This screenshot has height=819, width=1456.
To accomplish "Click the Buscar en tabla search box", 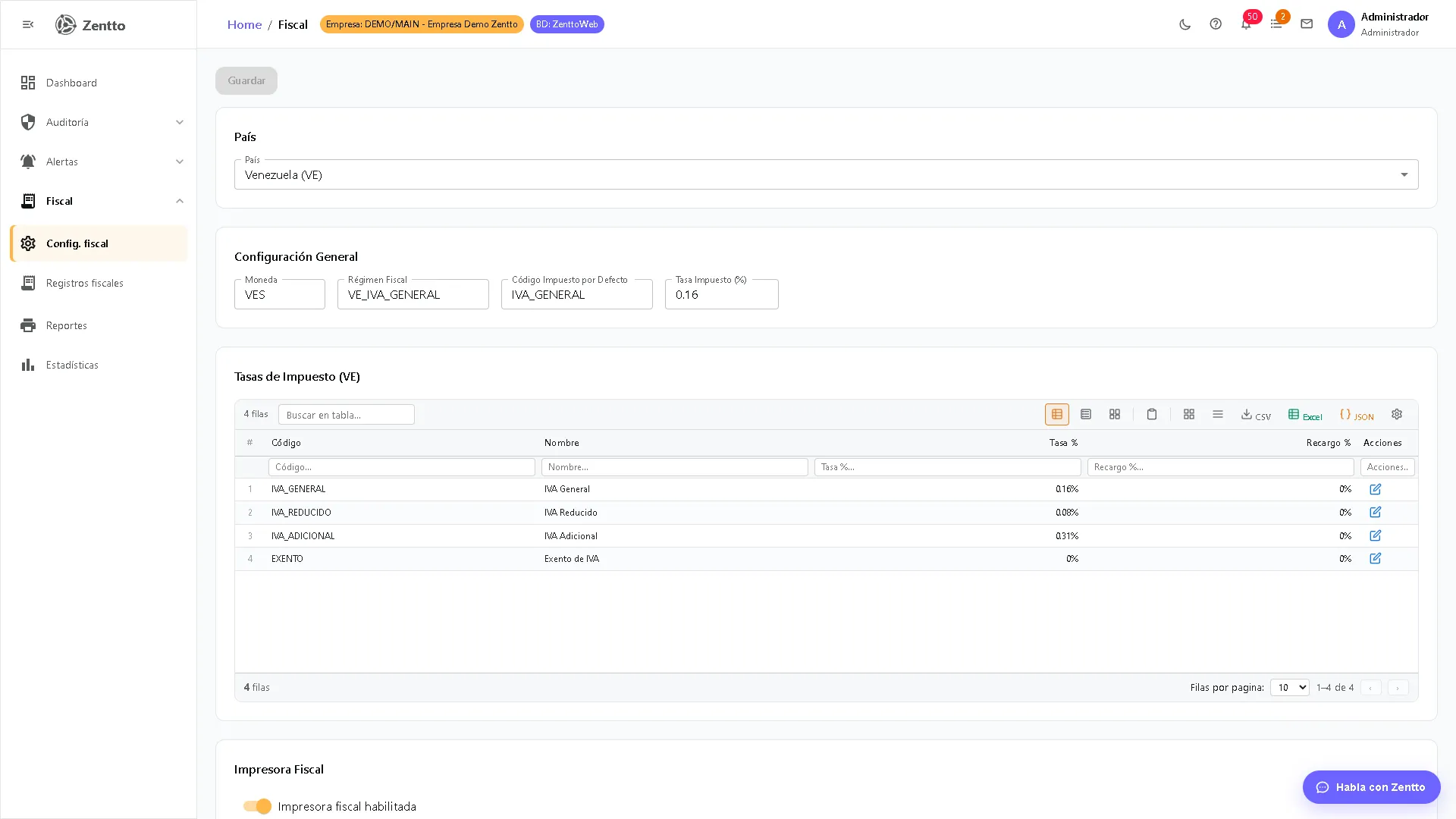I will click(347, 415).
